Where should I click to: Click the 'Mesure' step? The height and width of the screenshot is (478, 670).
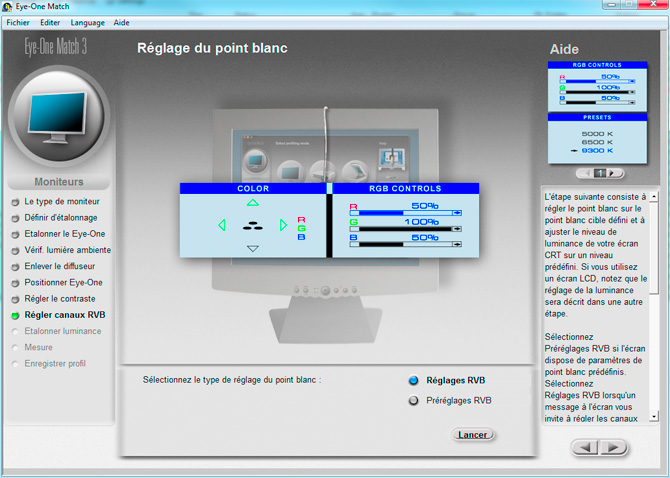[x=38, y=347]
